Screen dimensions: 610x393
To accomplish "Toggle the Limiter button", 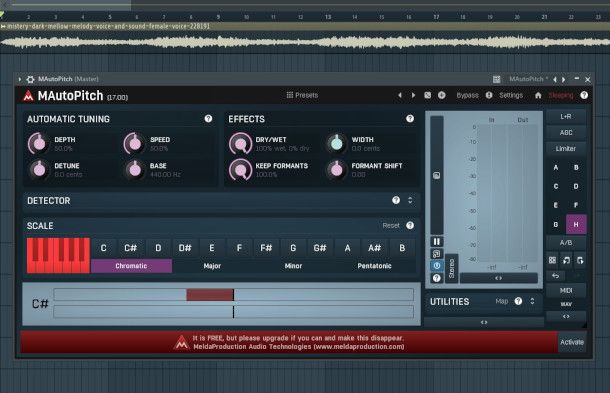I will point(566,149).
